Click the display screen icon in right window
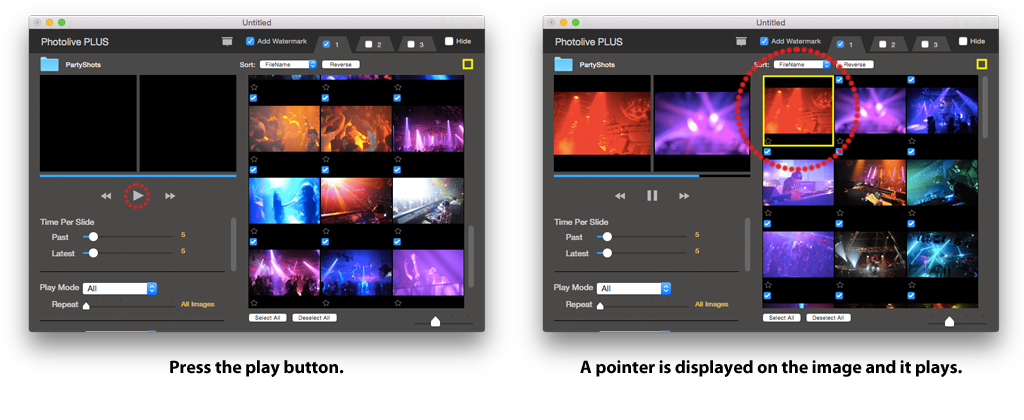 coord(741,41)
